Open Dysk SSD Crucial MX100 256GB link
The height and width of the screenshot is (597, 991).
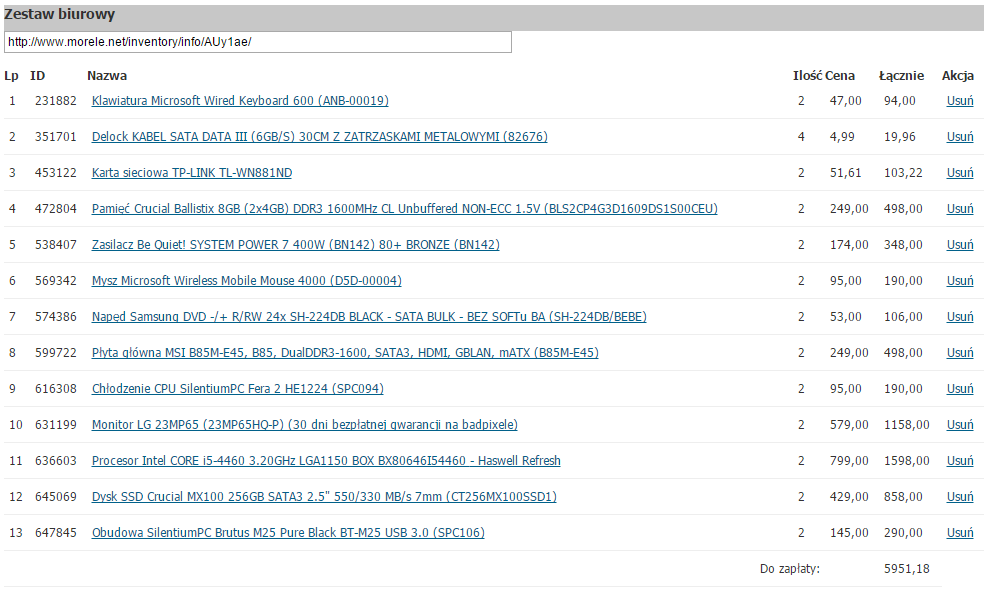tap(324, 497)
